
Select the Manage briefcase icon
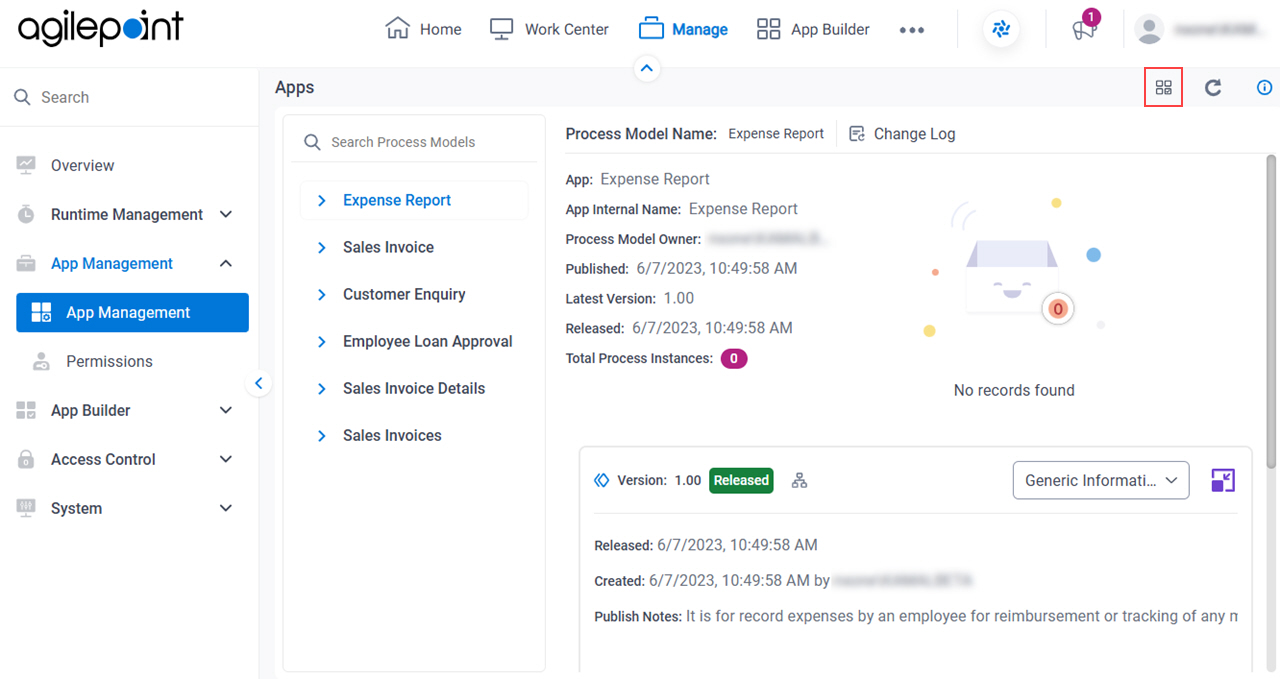[x=651, y=29]
